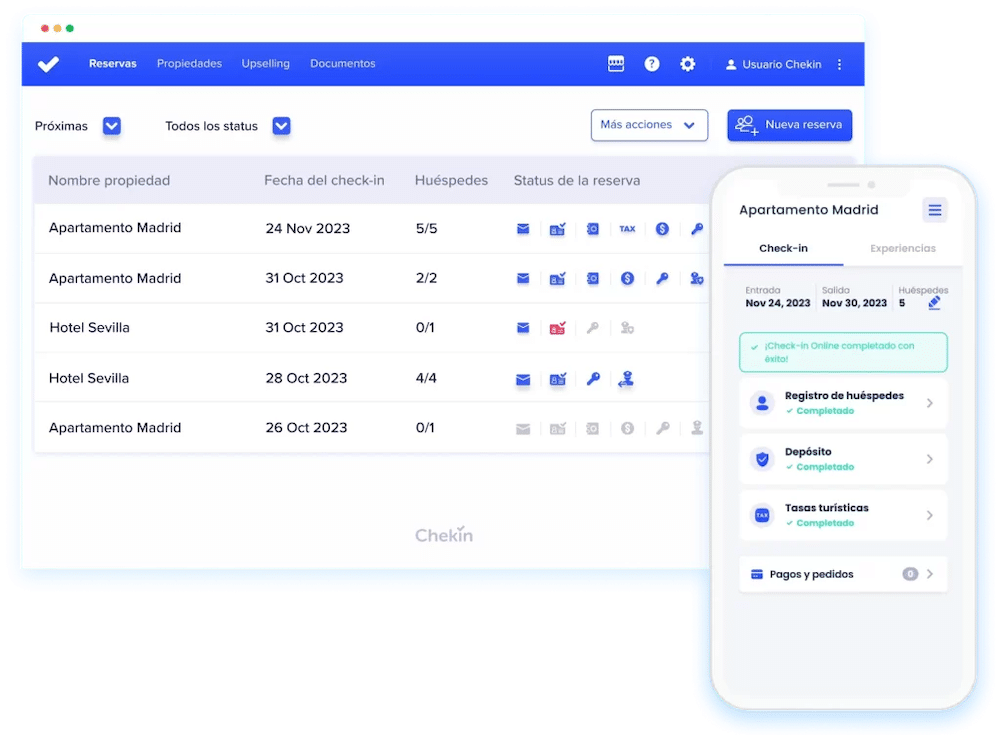1000x735 pixels.
Task: Click the Chekin checkmark logo
Action: pos(48,64)
